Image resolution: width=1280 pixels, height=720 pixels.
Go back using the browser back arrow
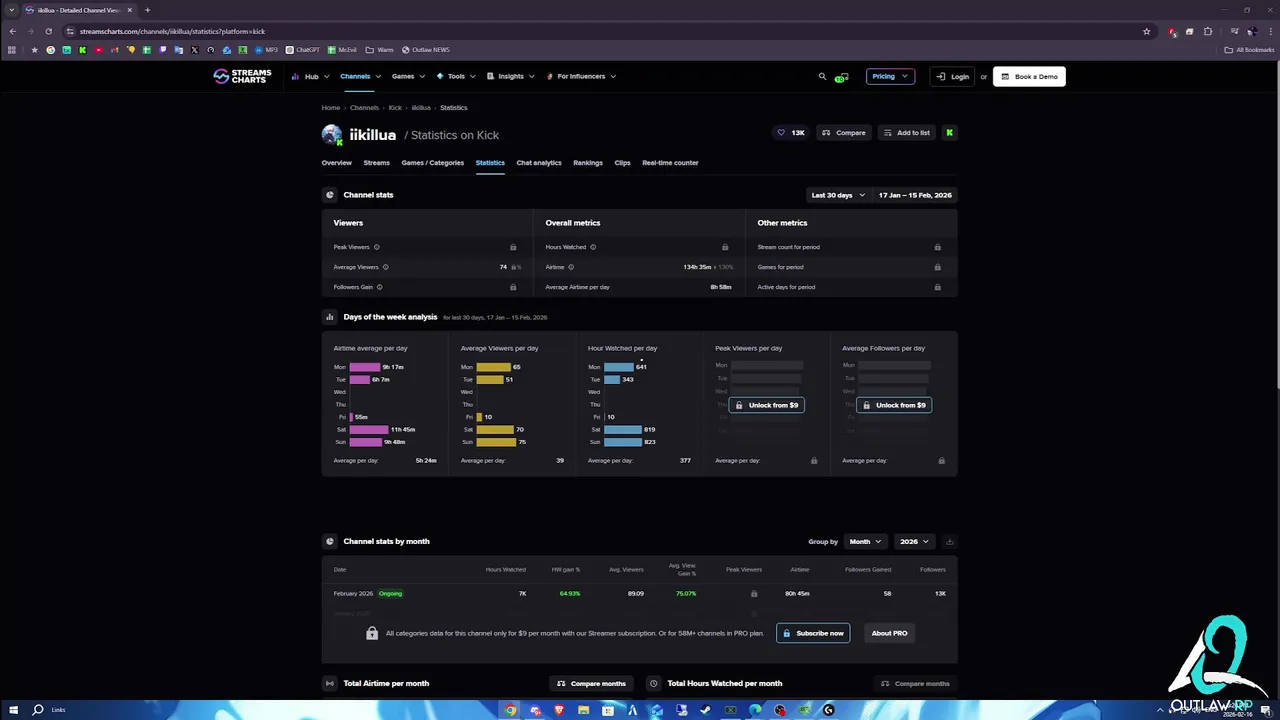[x=12, y=31]
